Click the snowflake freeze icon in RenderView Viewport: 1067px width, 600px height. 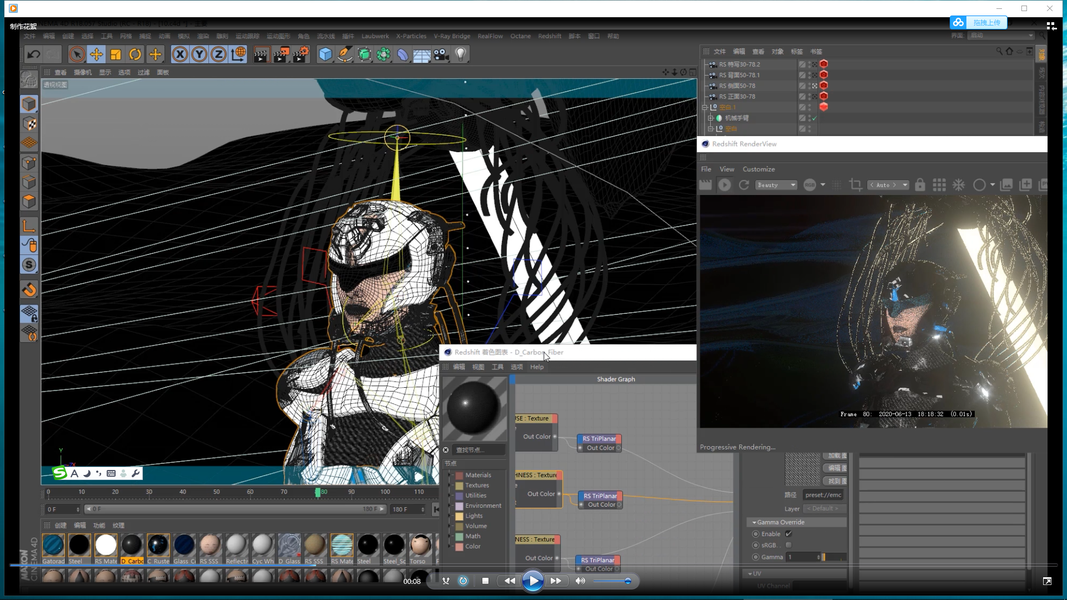pos(959,184)
